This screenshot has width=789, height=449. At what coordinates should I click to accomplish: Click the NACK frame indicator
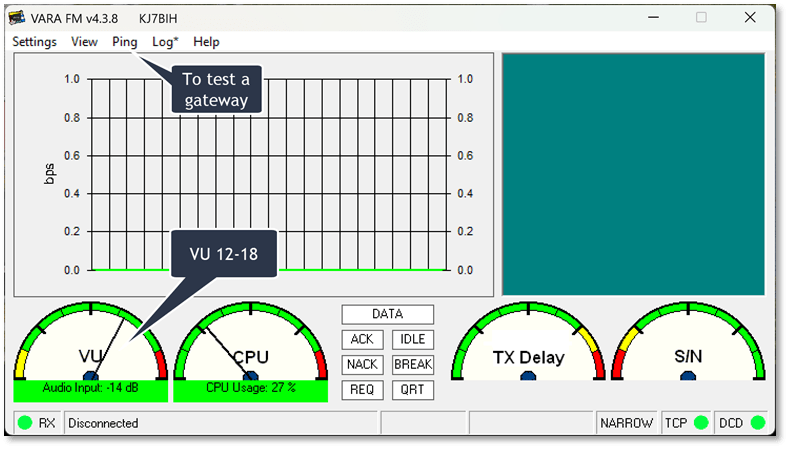(x=362, y=365)
